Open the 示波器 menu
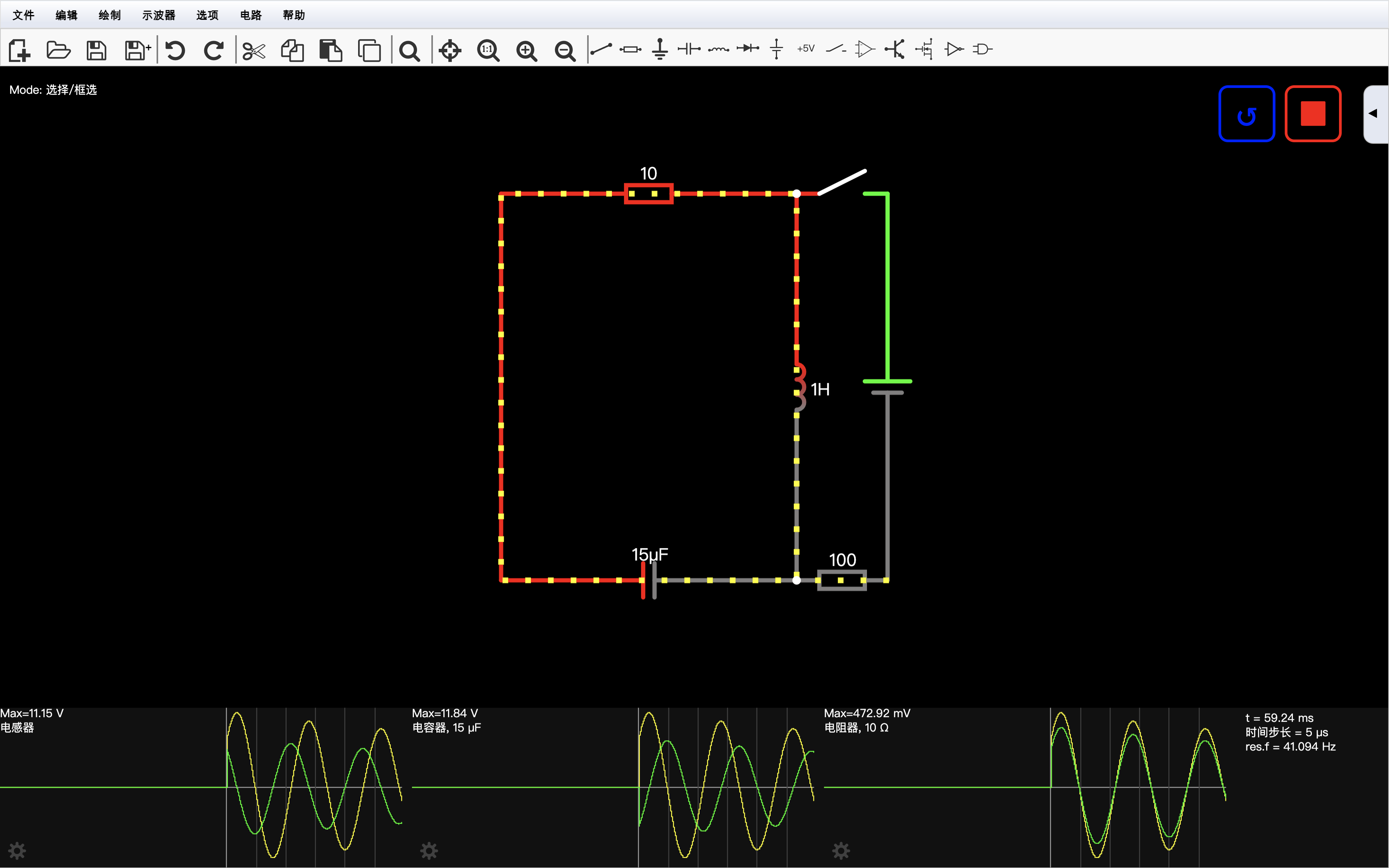Viewport: 1389px width, 868px height. [x=159, y=15]
